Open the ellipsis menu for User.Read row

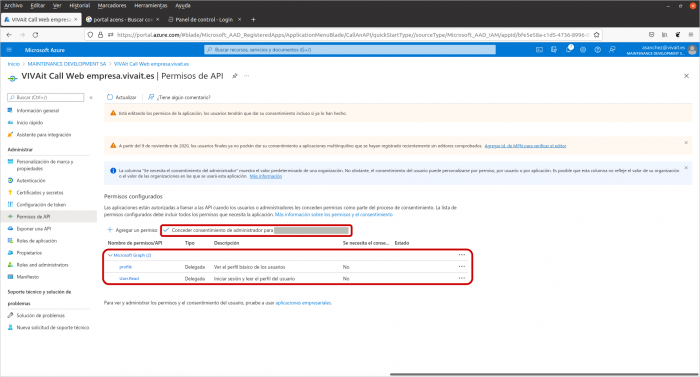tap(462, 278)
